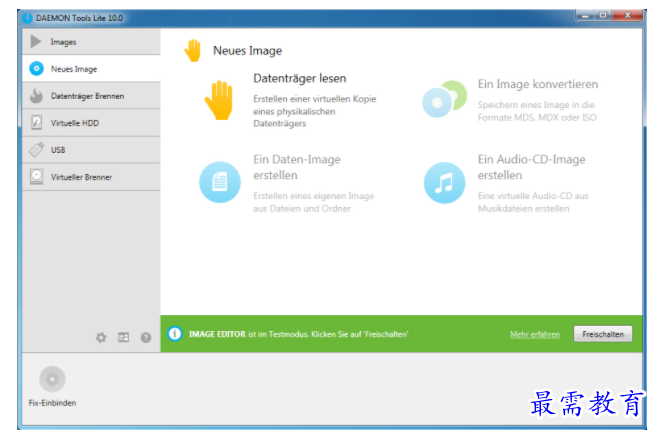
Task: Click the document icon for Ein Daten-Image erstellen
Action: pyautogui.click(x=220, y=182)
